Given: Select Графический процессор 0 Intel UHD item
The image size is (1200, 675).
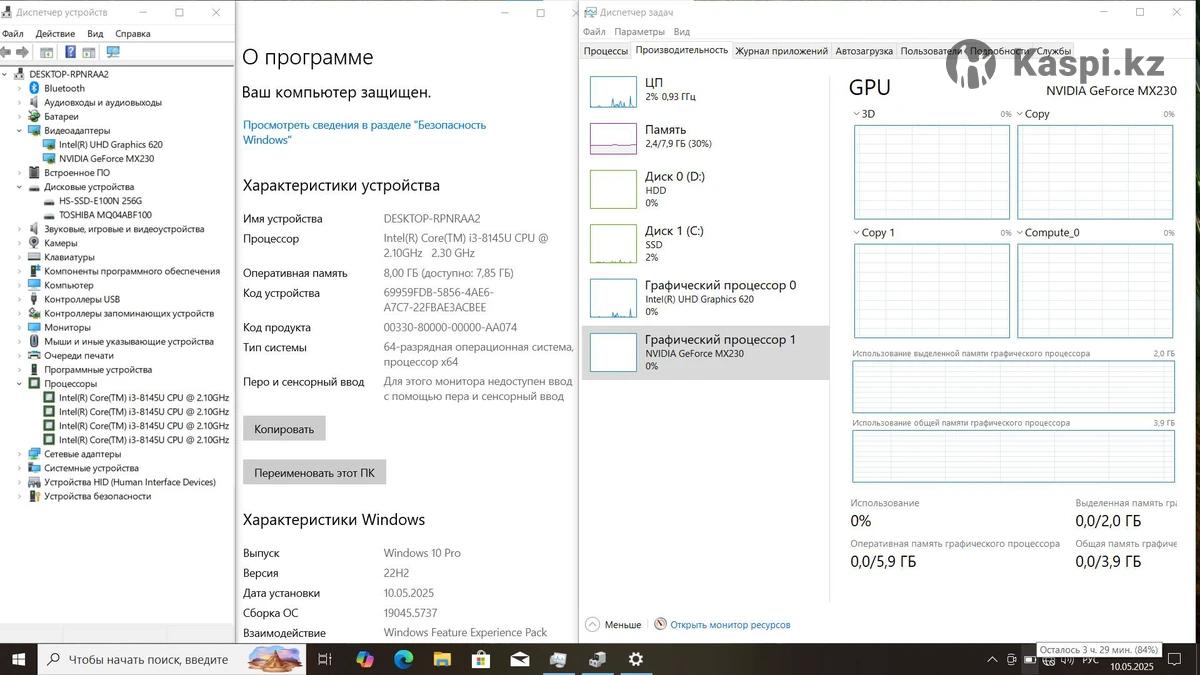Looking at the screenshot, I should tap(705, 298).
